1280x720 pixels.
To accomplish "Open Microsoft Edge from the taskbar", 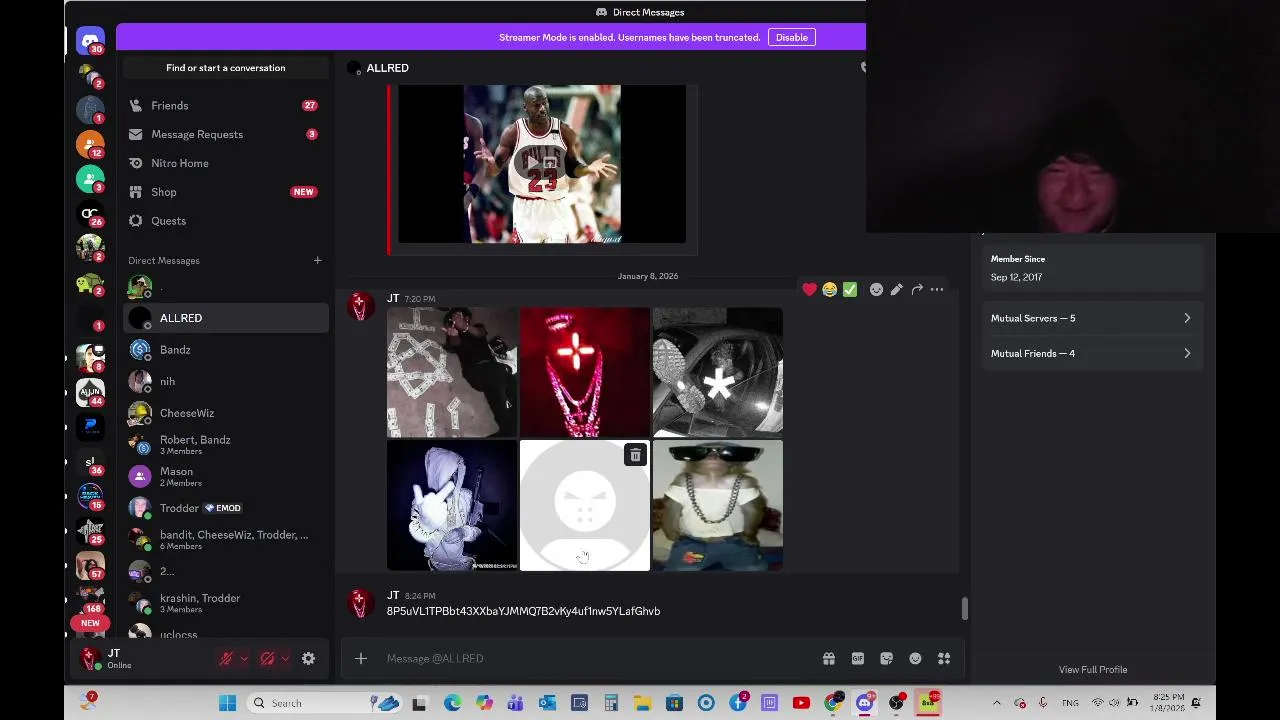I will pos(452,703).
